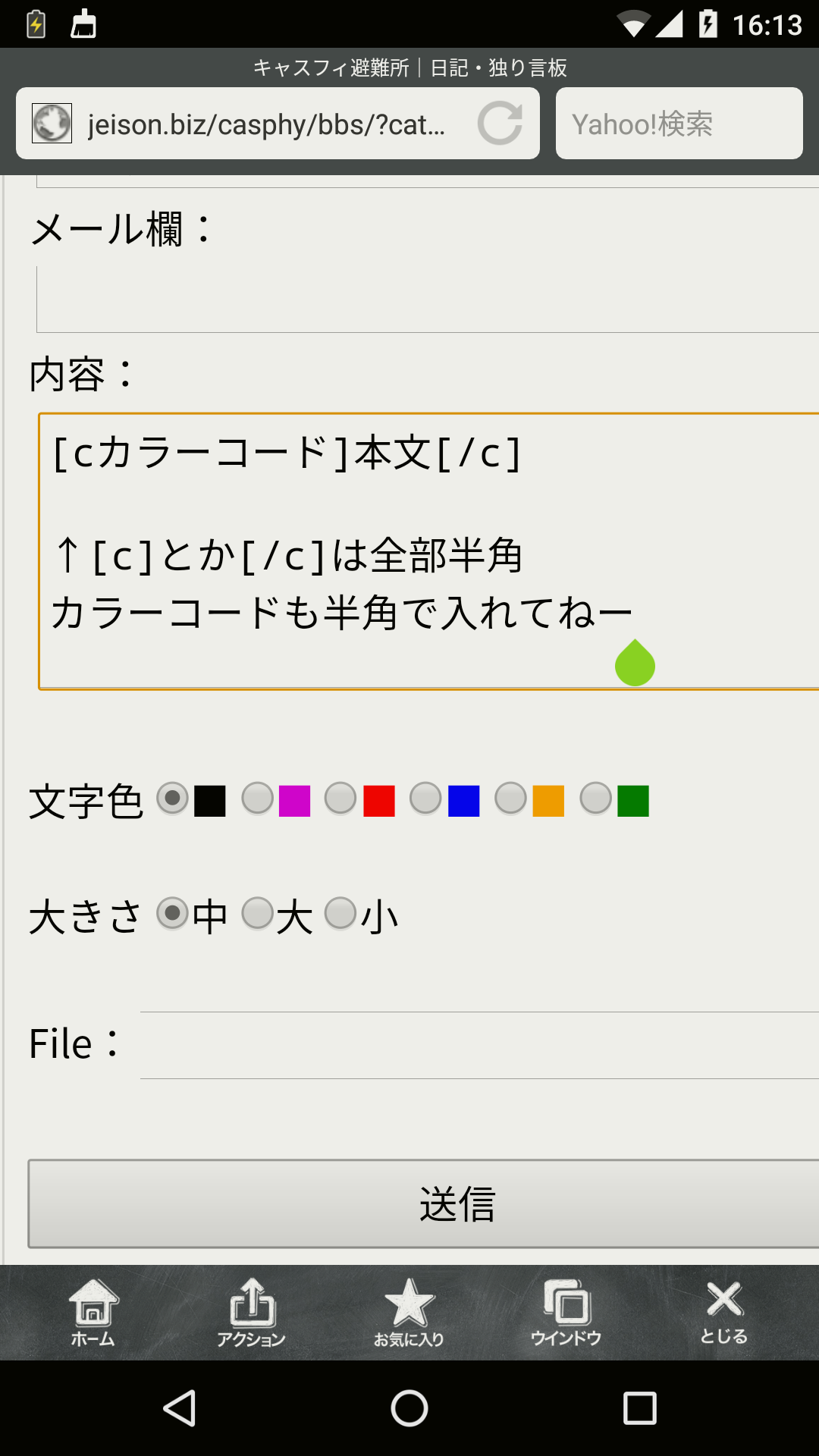Viewport: 819px width, 1456px height.
Task: Choose the 小 (small) size radio button
Action: (x=340, y=914)
